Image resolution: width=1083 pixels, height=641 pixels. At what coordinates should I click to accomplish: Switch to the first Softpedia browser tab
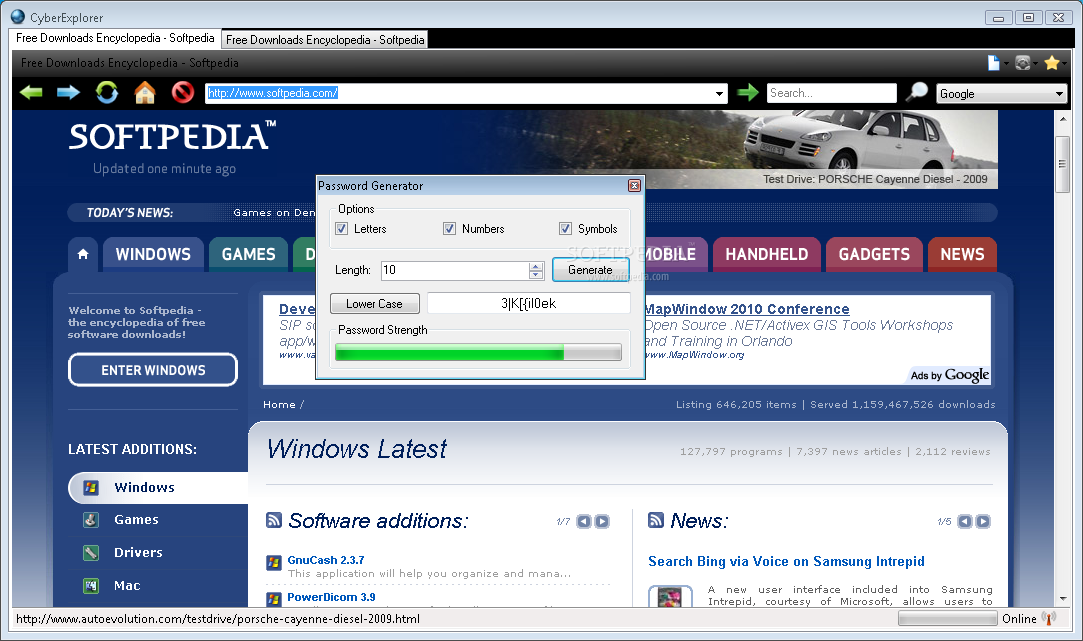115,38
